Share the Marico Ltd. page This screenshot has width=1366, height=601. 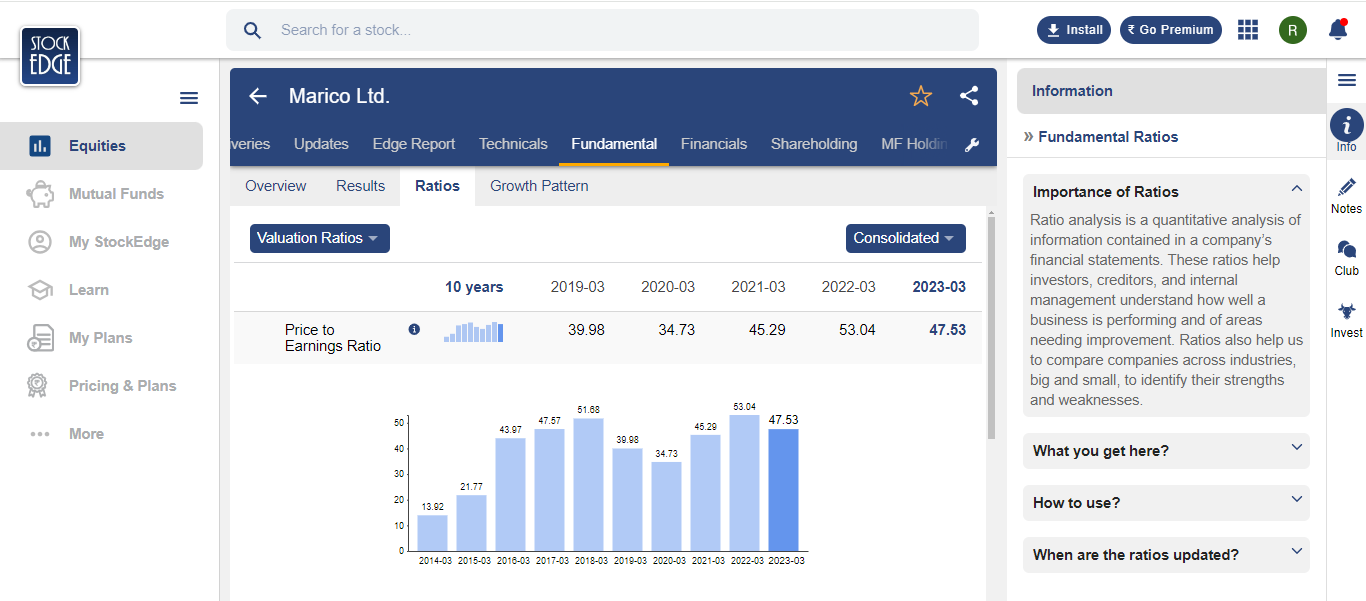[x=969, y=96]
